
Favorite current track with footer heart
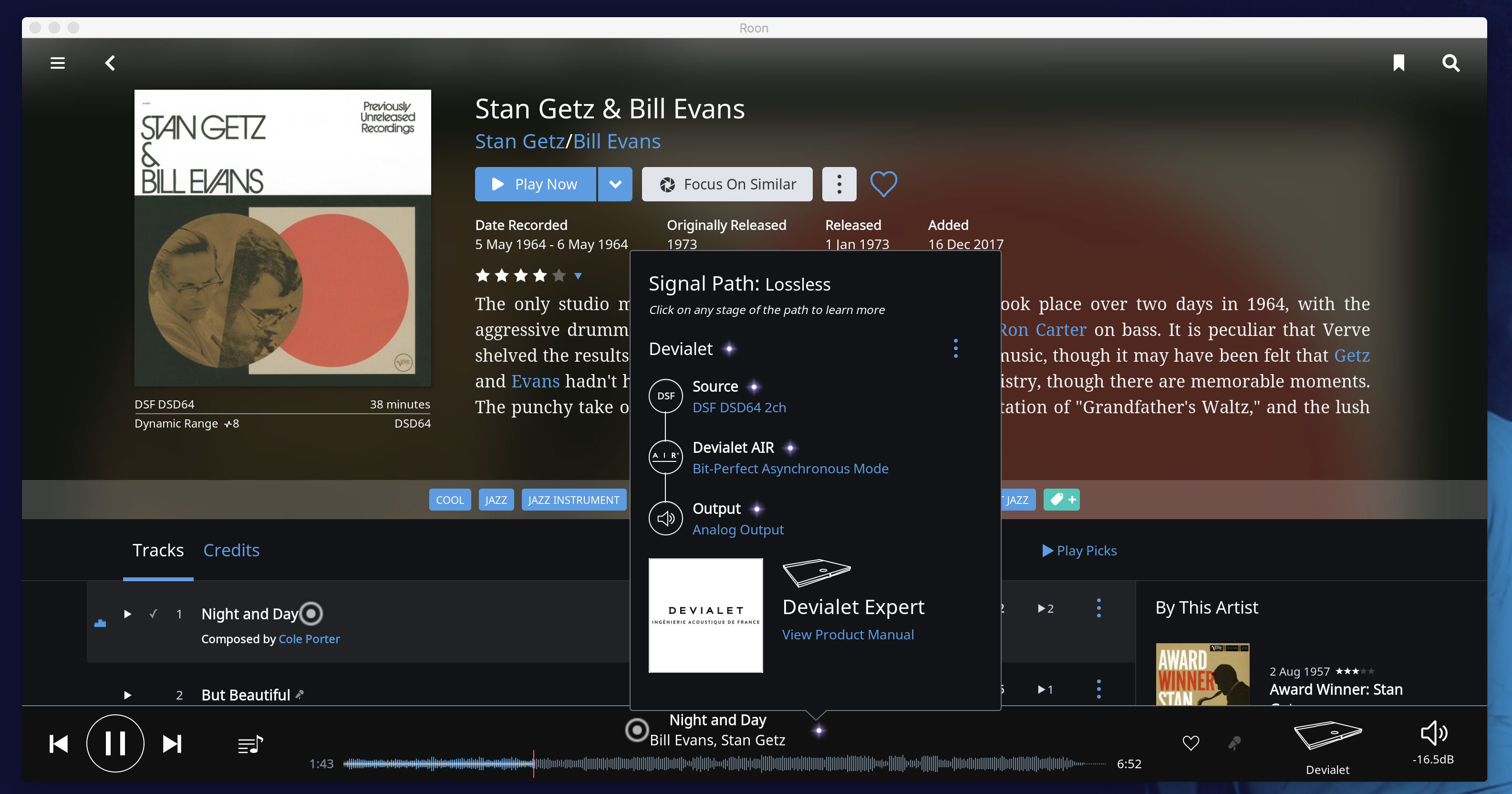[1191, 743]
